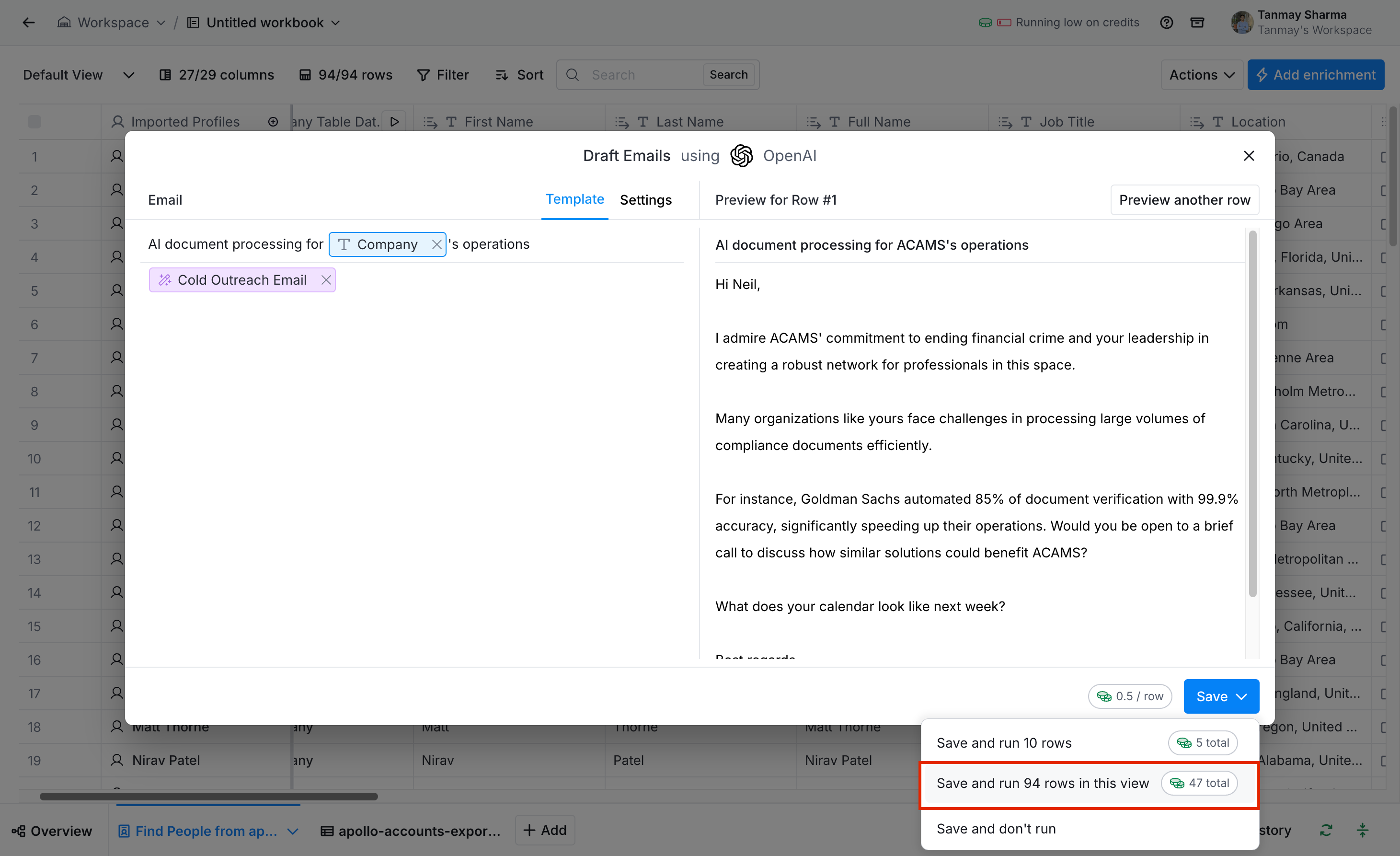Screen dimensions: 1400x856
Task: Click the magnifier icon in the search box
Action: [x=572, y=75]
